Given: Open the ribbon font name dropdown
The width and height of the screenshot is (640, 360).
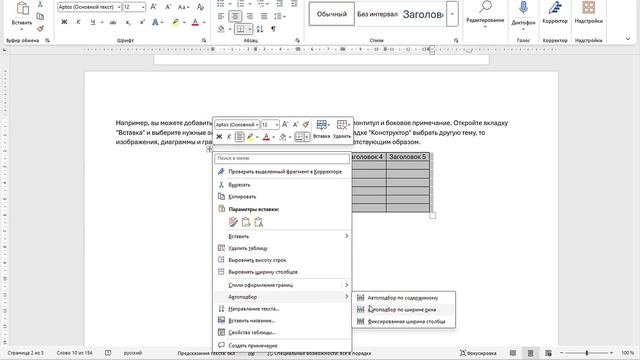Looking at the screenshot, I should tap(119, 7).
